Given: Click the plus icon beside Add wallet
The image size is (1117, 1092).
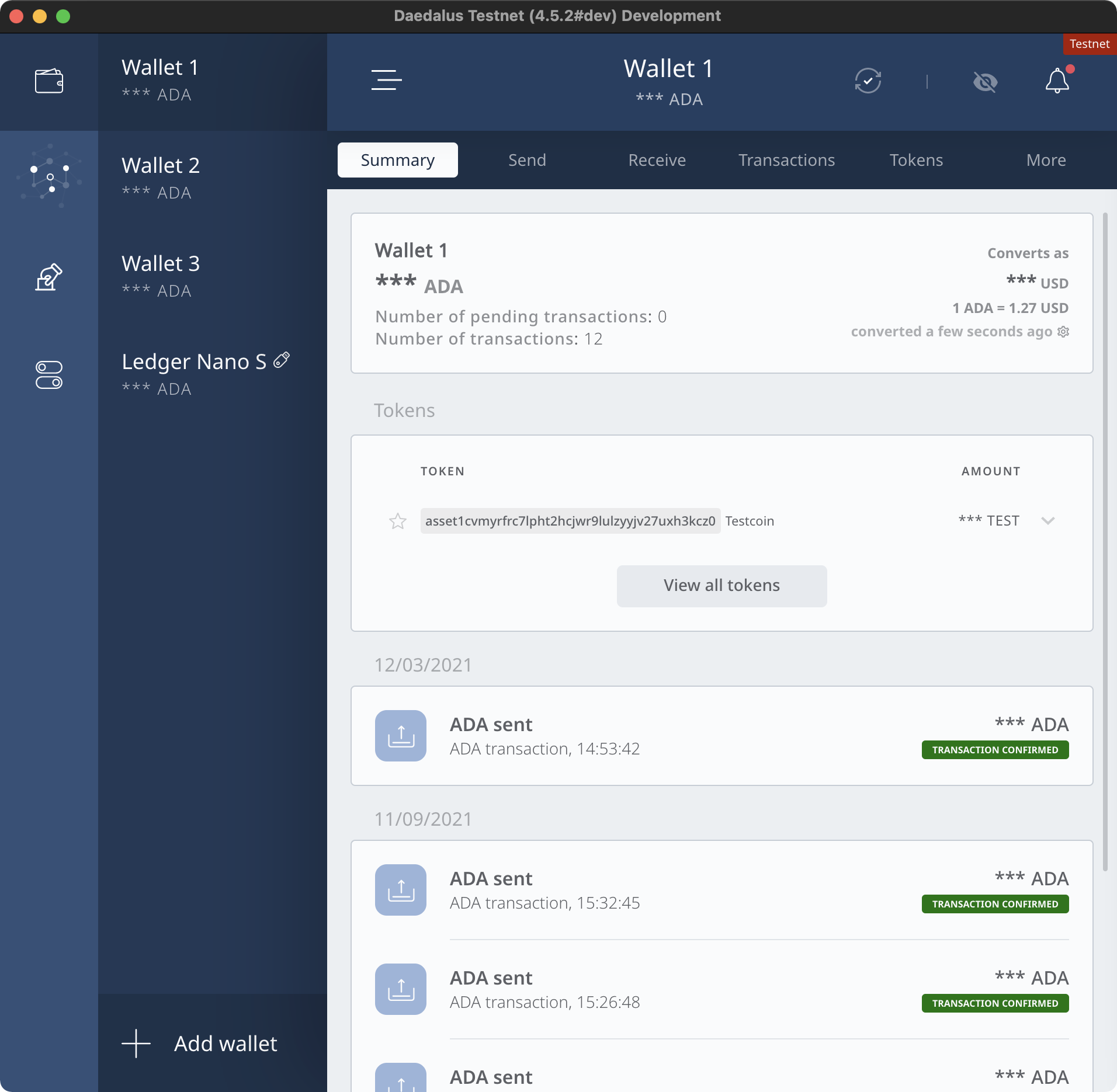Looking at the screenshot, I should [x=136, y=1044].
